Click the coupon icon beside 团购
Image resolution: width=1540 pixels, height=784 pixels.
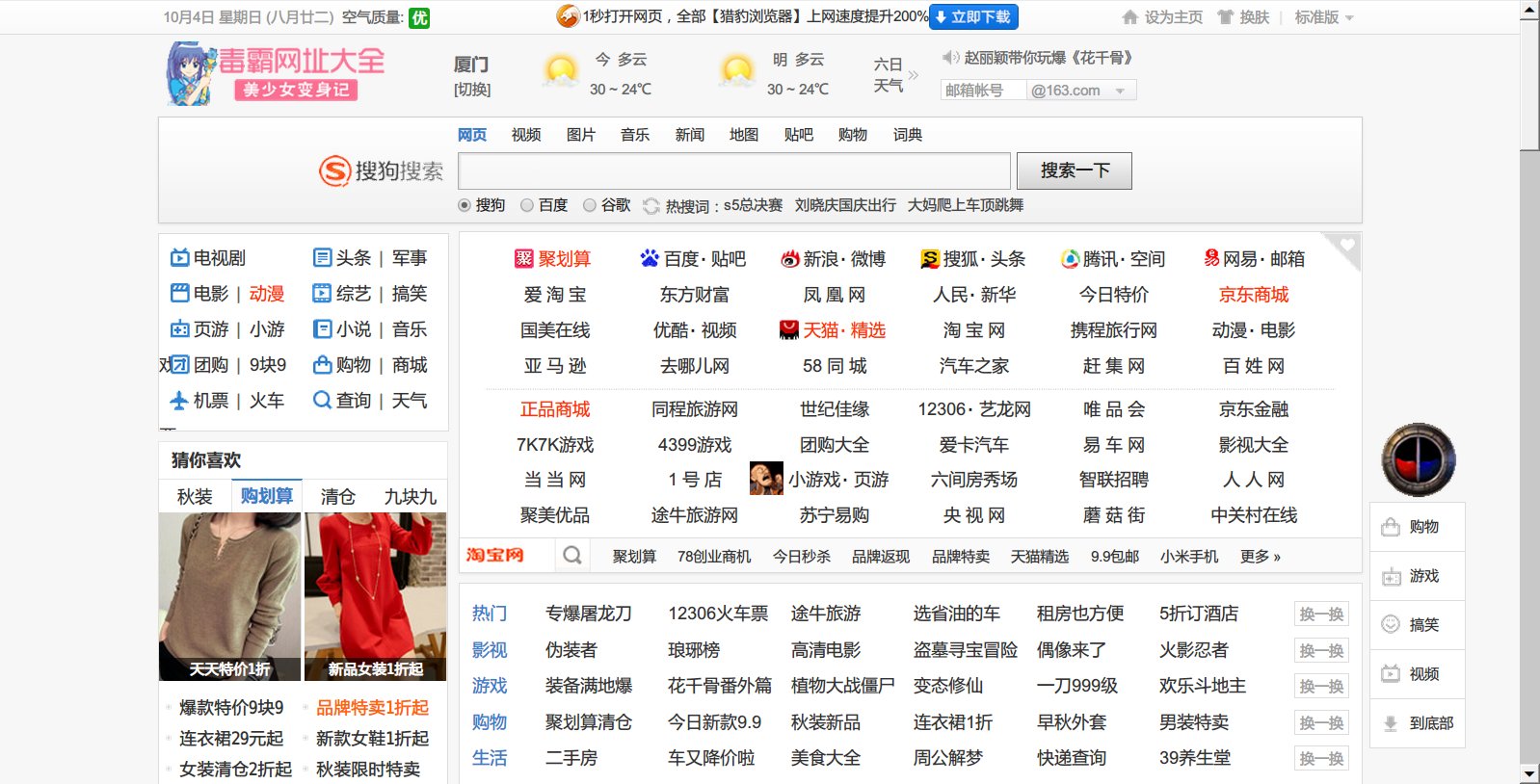[180, 365]
